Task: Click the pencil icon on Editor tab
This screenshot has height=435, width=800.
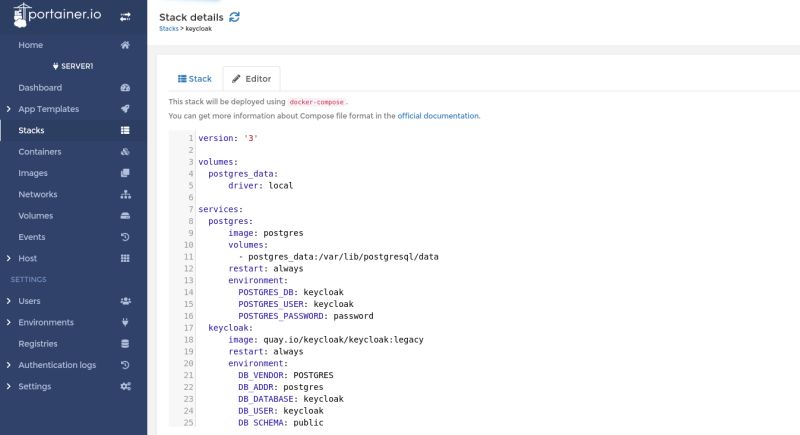Action: 236,79
